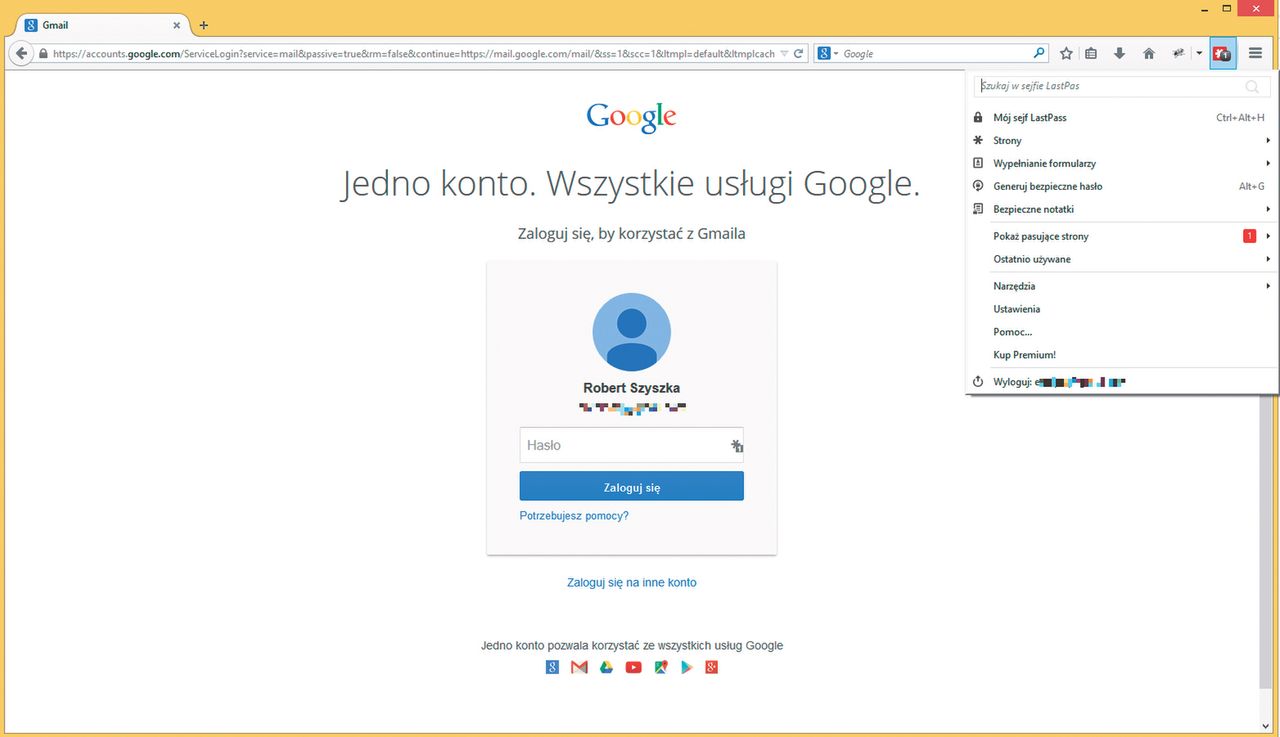Image resolution: width=1280 pixels, height=737 pixels.
Task: Click the magnifier icon in the LastPass search field
Action: pos(1252,87)
